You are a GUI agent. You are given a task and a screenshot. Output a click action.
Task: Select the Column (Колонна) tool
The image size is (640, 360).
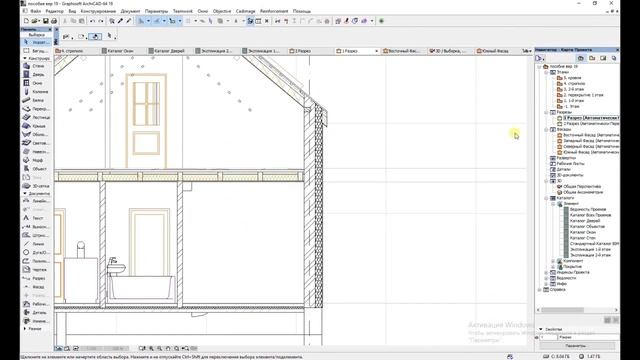click(x=36, y=91)
